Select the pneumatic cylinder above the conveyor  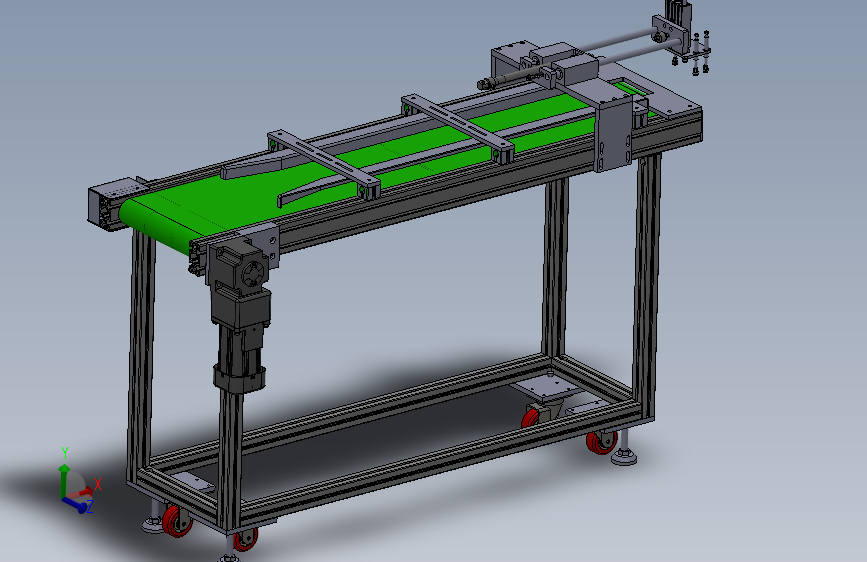click(x=509, y=79)
